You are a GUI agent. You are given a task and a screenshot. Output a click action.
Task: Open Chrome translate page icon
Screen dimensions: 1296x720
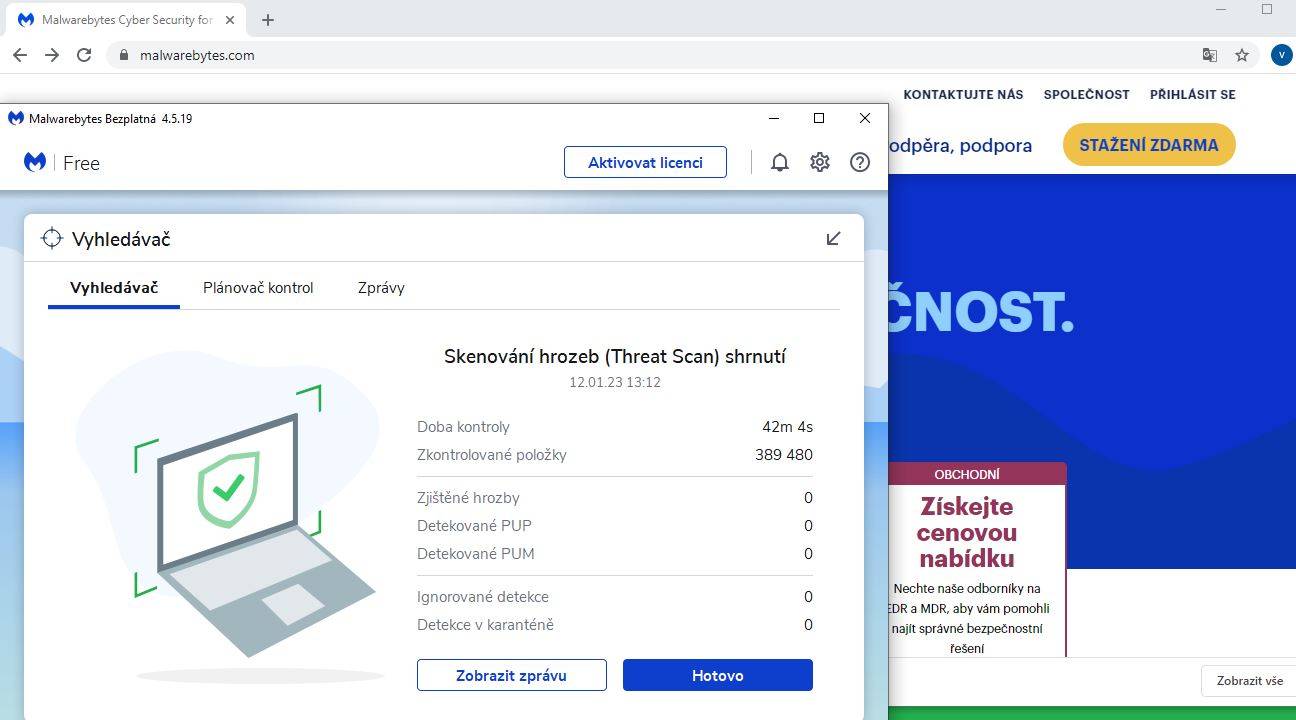click(x=1210, y=55)
